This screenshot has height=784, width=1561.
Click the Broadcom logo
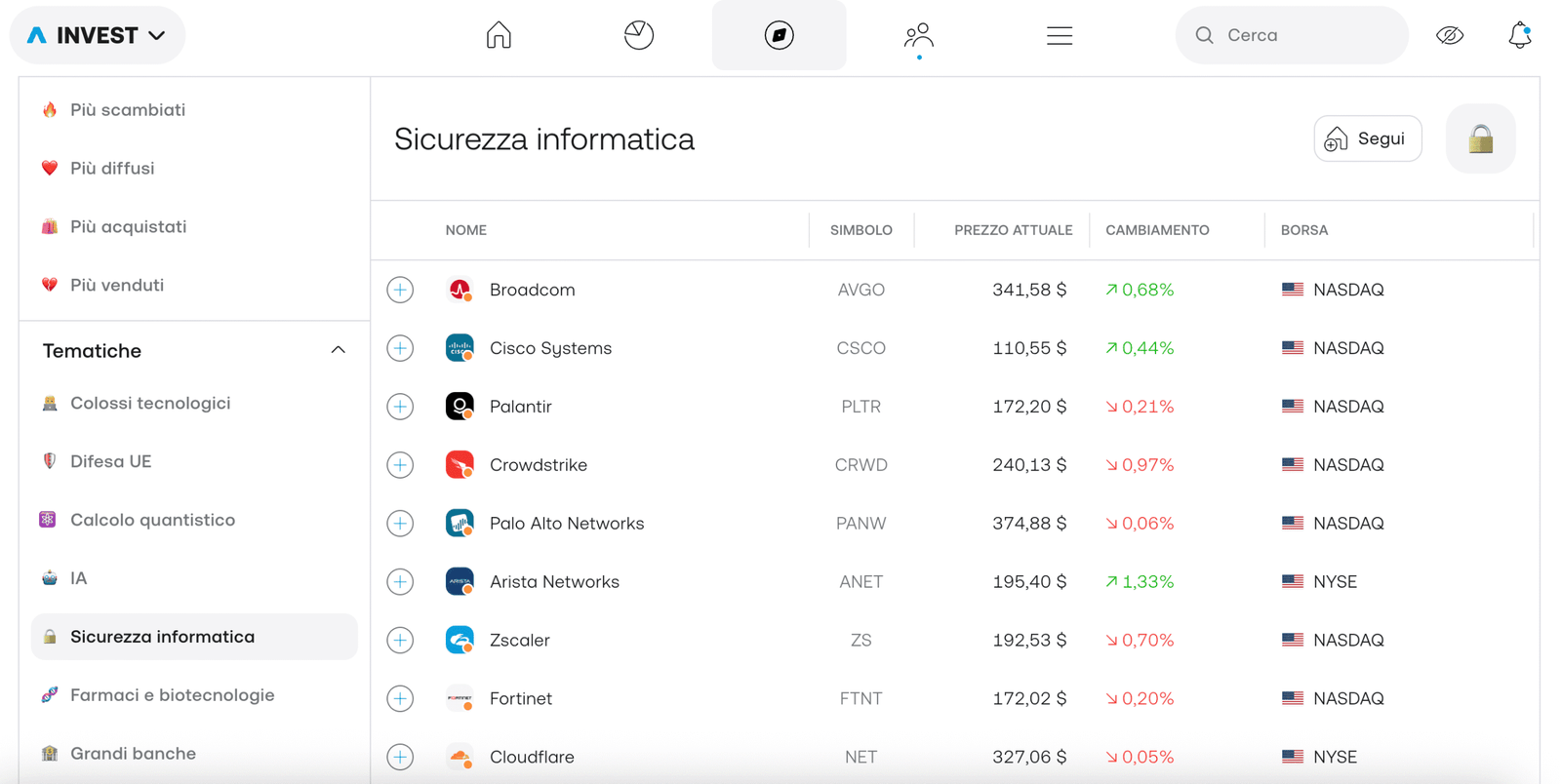(x=460, y=290)
